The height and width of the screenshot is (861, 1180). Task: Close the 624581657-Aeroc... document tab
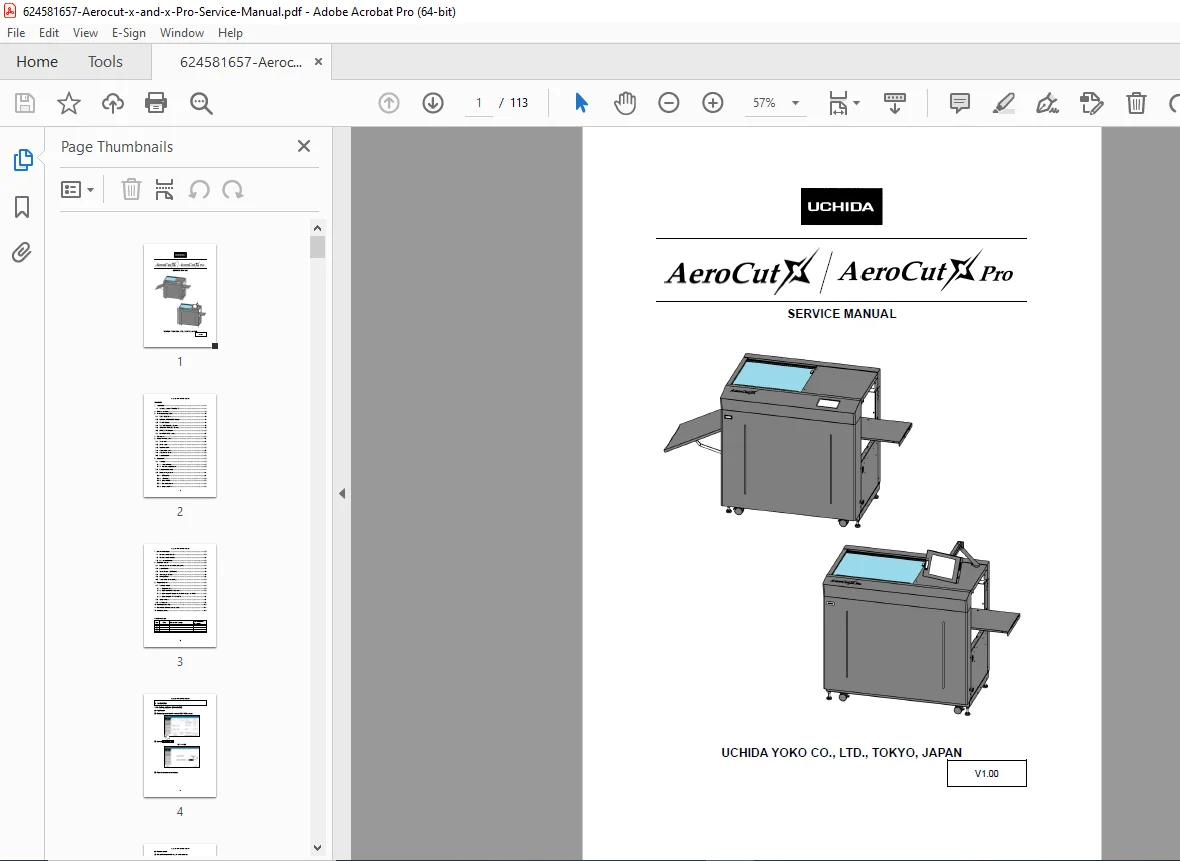point(318,62)
